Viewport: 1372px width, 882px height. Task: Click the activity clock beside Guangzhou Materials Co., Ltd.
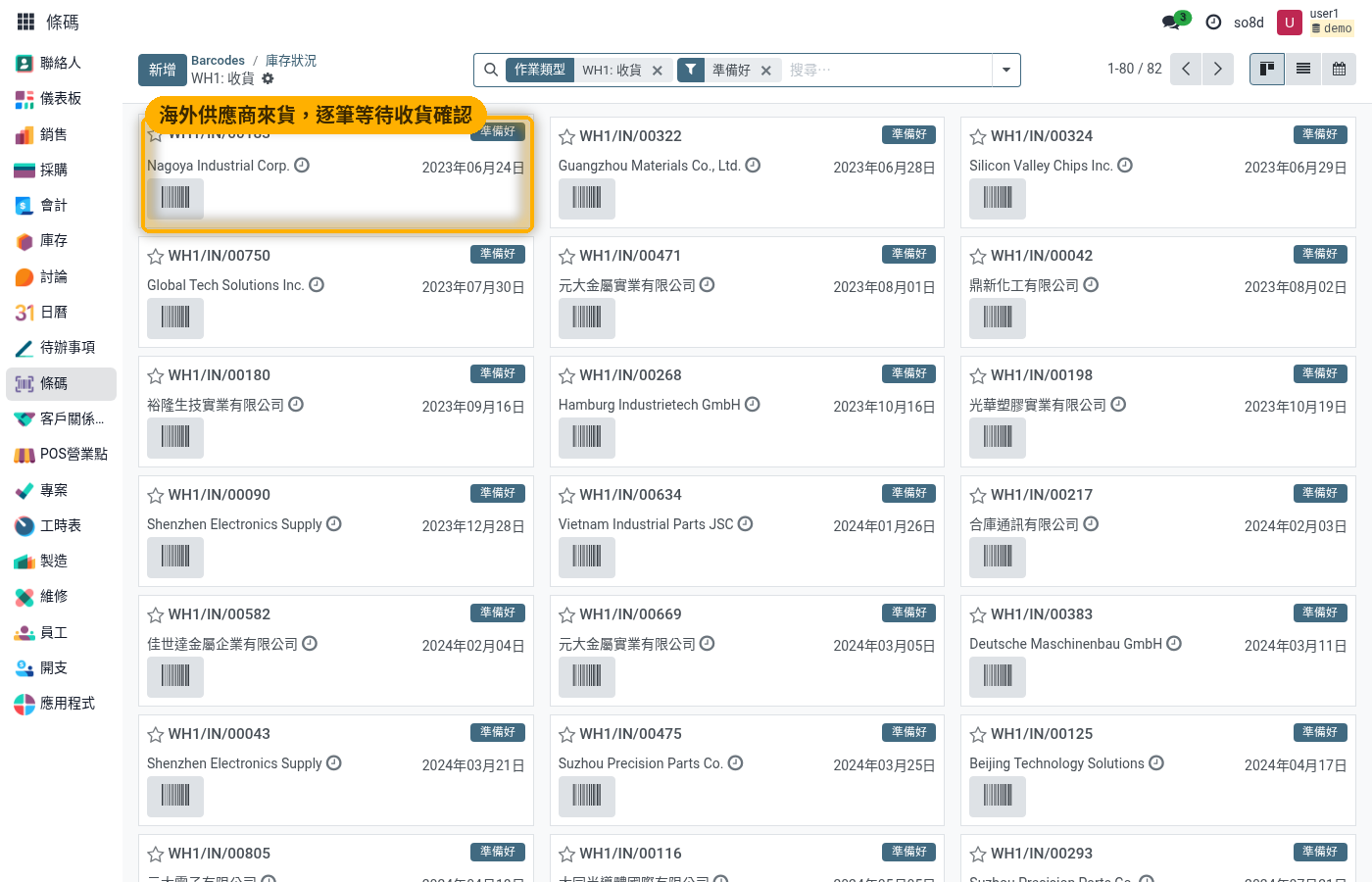(x=753, y=166)
